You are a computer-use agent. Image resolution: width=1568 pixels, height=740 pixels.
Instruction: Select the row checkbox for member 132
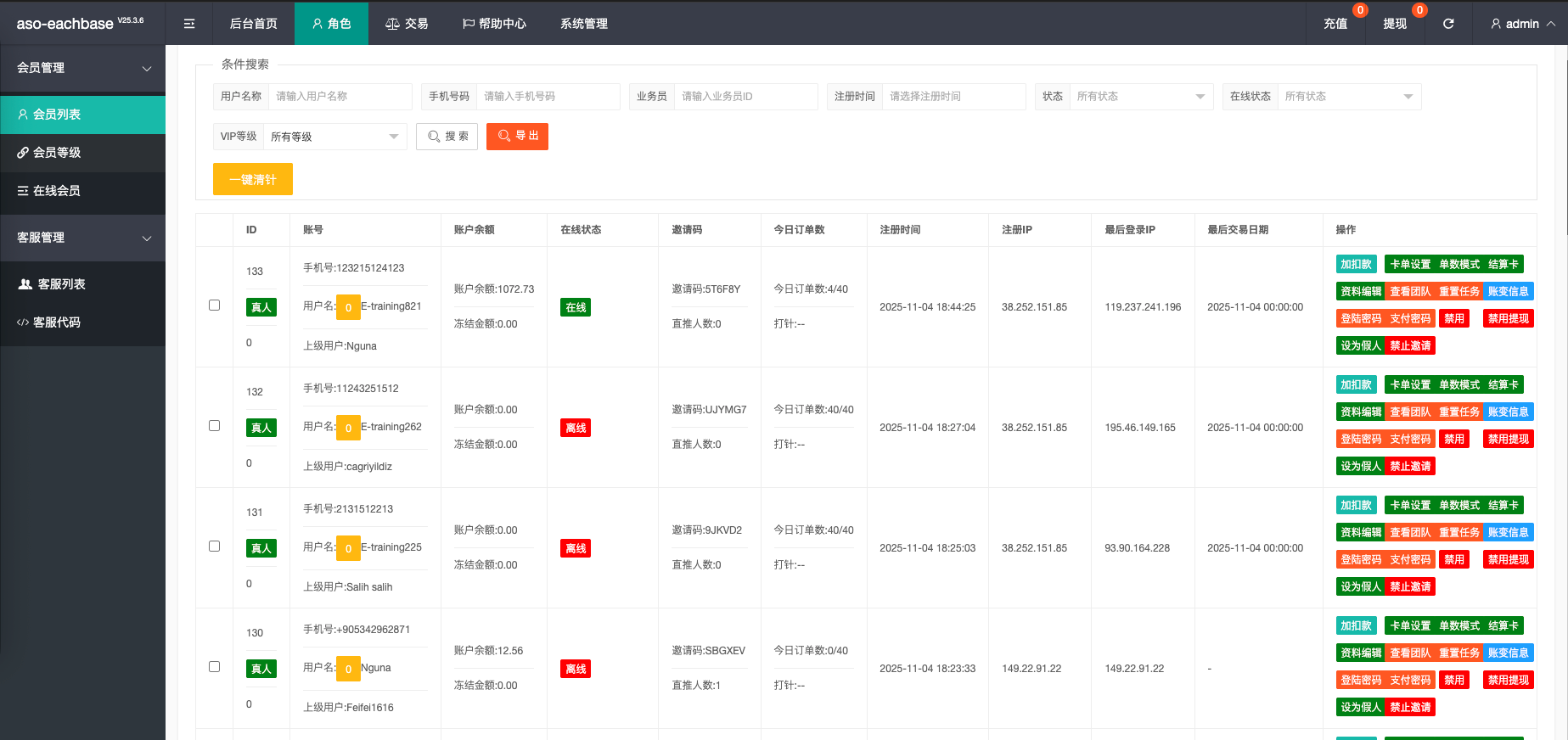214,426
